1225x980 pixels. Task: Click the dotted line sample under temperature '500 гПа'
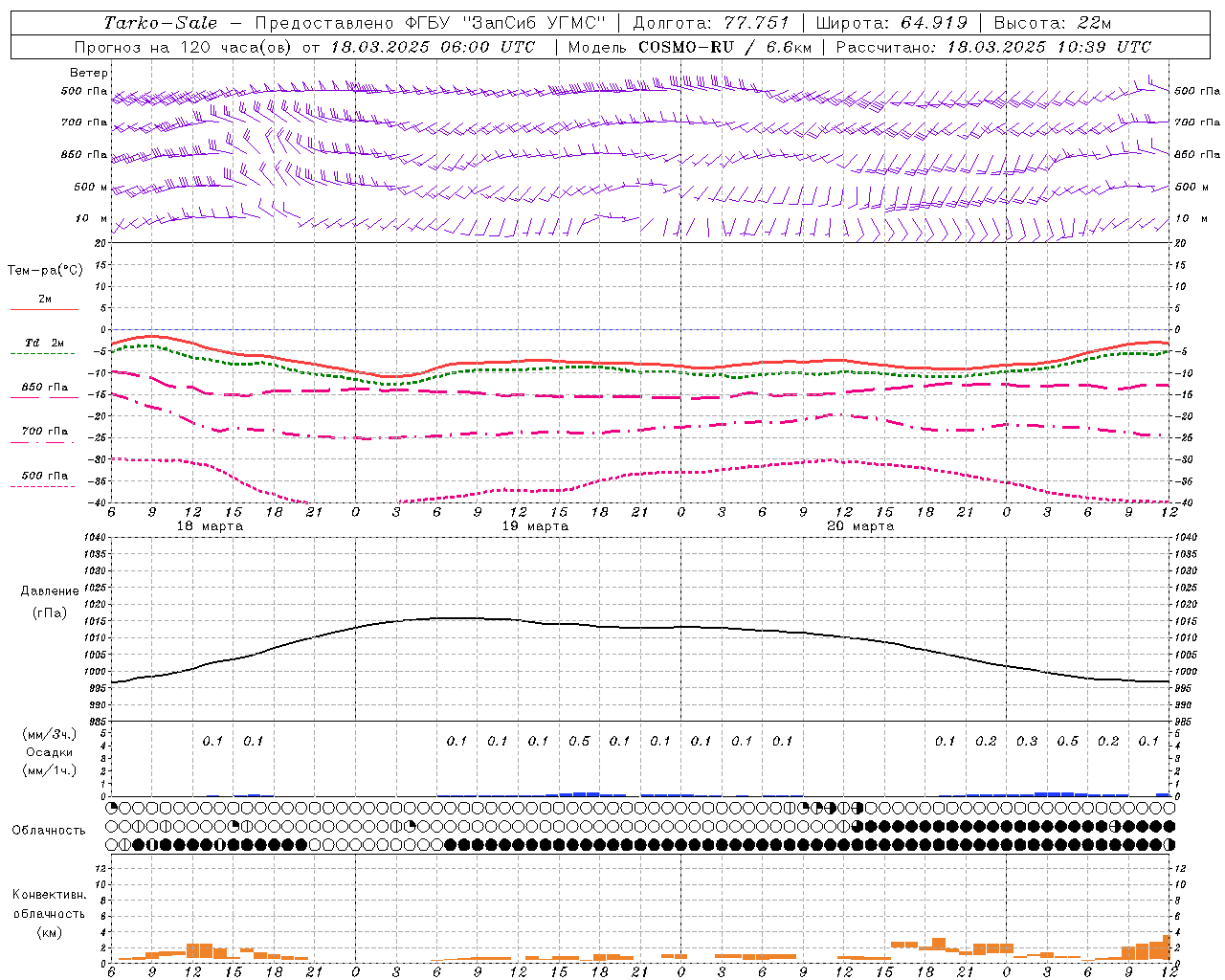tap(42, 486)
